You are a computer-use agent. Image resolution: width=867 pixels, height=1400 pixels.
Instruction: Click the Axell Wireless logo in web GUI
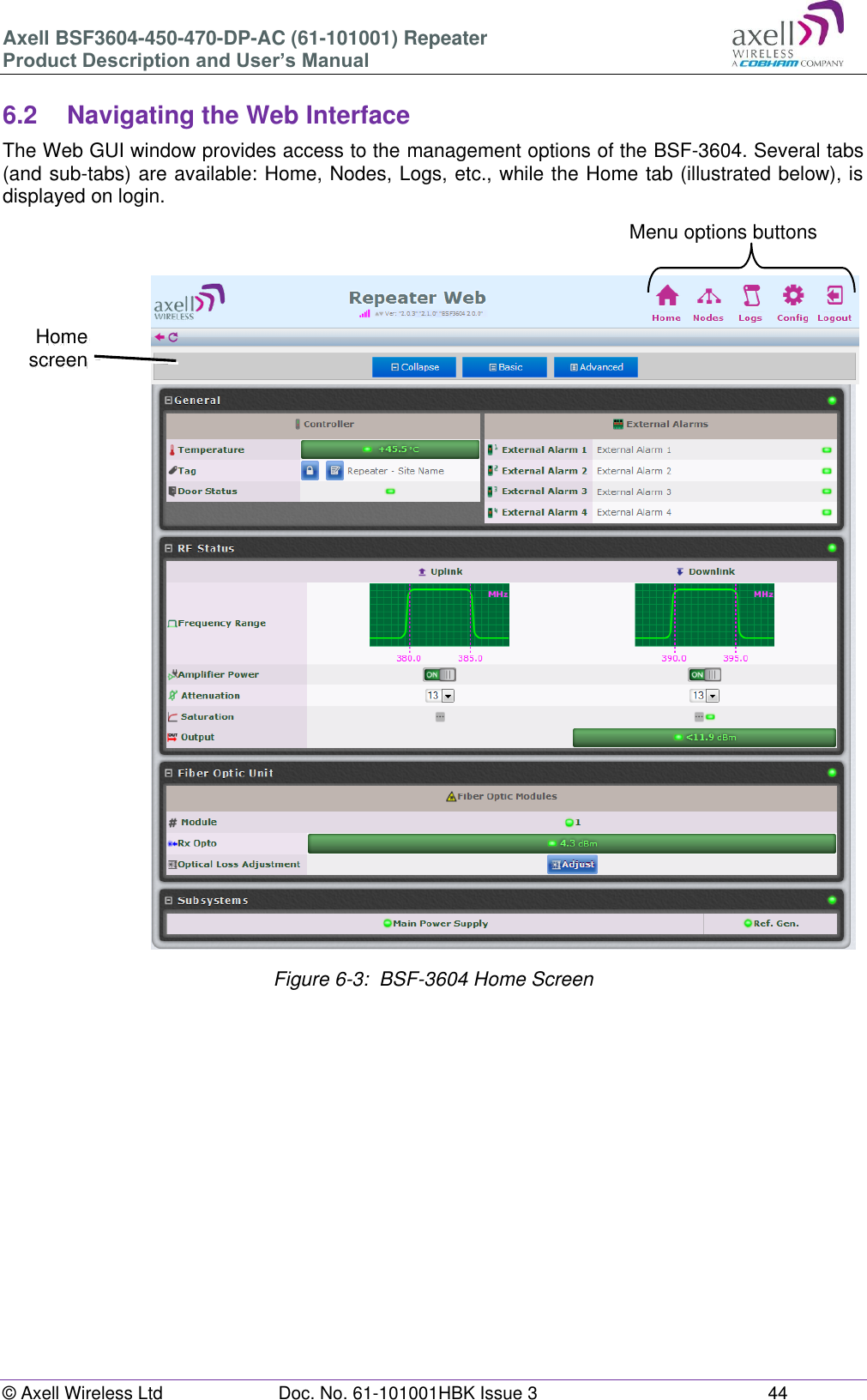point(189,302)
